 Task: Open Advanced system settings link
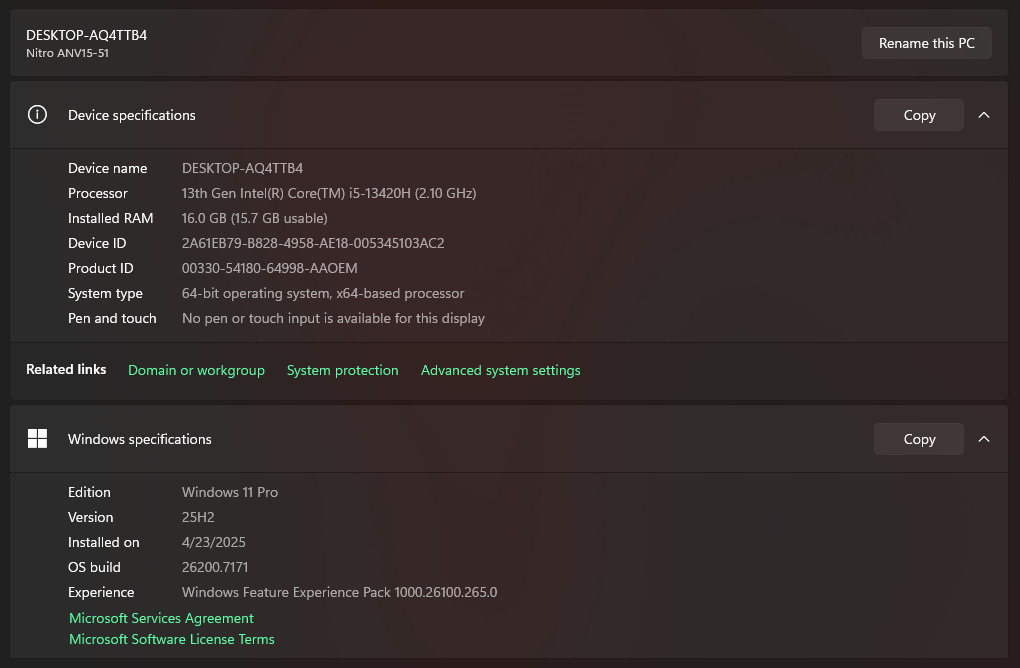(x=500, y=370)
